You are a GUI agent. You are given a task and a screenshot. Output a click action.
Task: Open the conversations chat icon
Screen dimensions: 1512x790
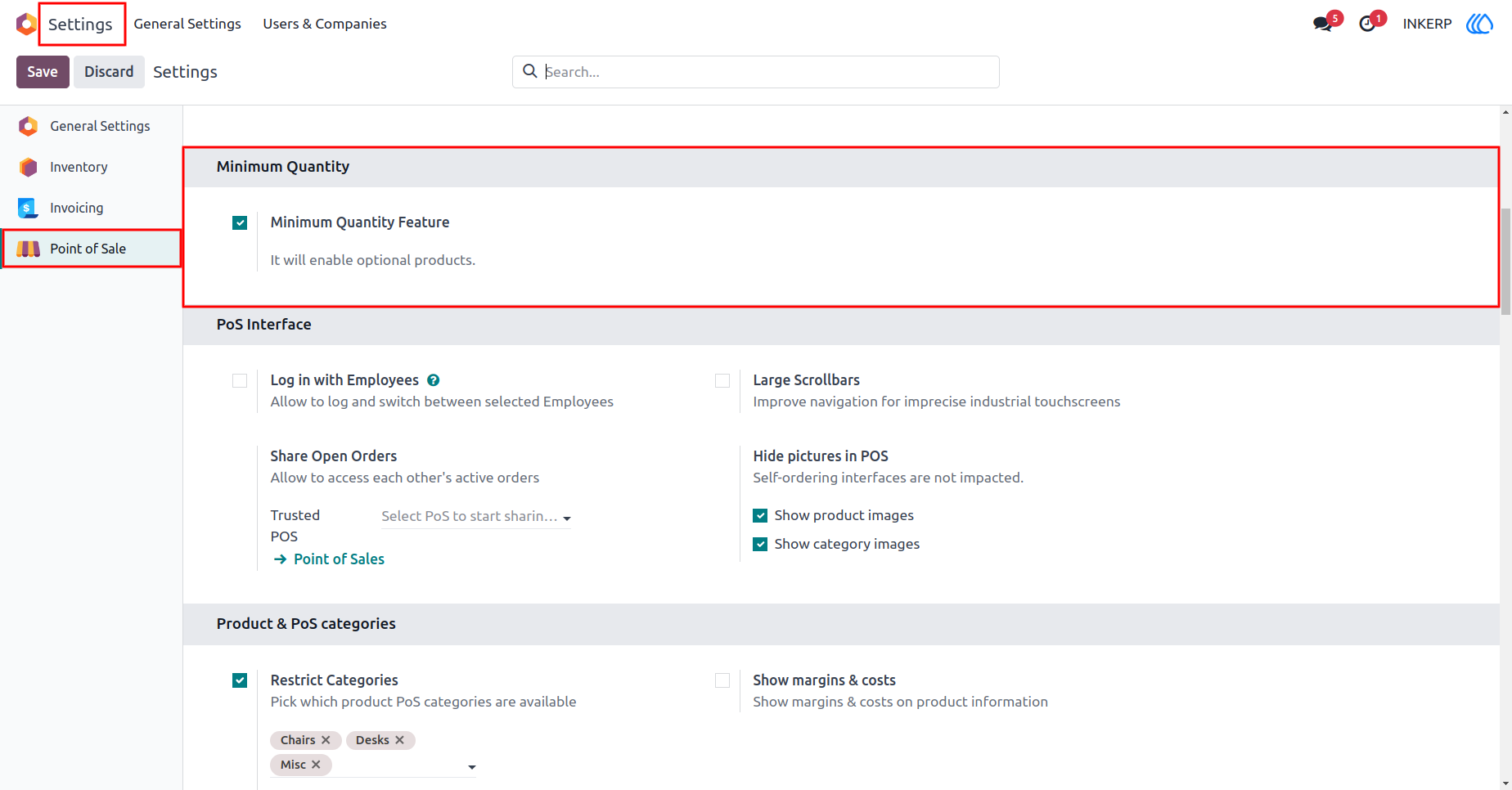[x=1322, y=24]
